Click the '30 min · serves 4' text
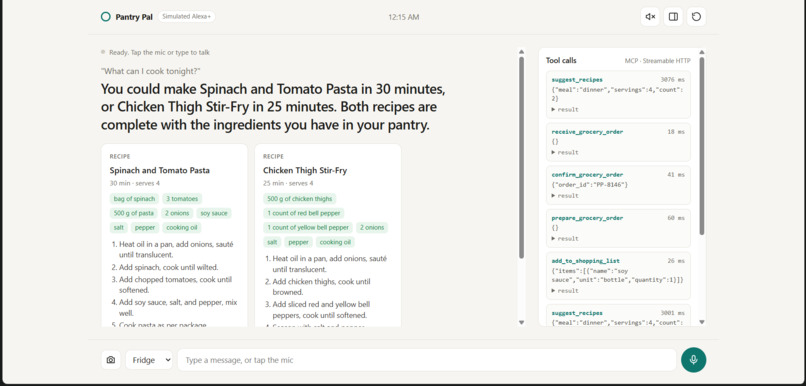This screenshot has width=806, height=386. tap(135, 183)
